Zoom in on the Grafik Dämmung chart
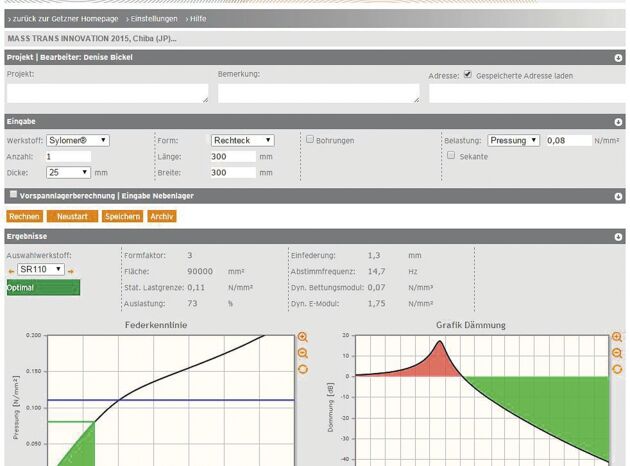The image size is (630, 466). pyautogui.click(x=617, y=338)
